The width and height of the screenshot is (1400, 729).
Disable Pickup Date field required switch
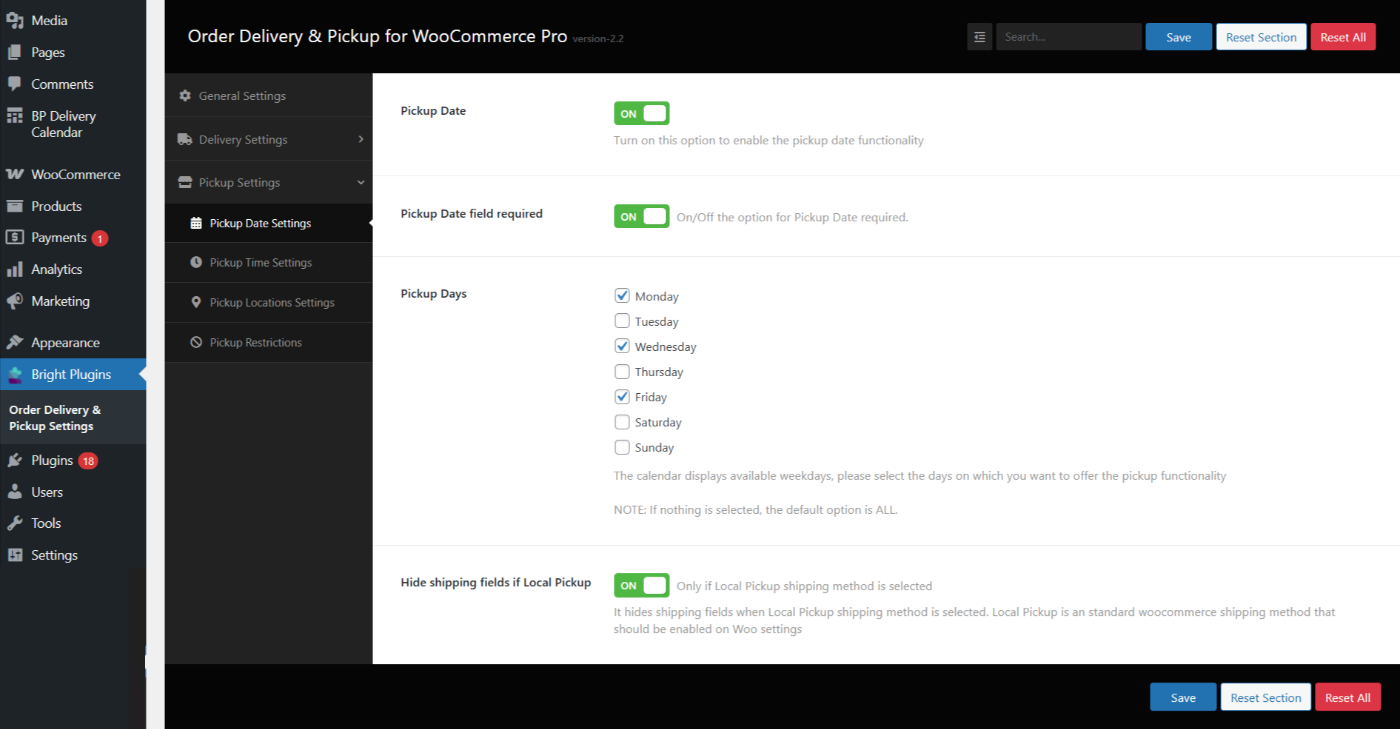tap(641, 216)
